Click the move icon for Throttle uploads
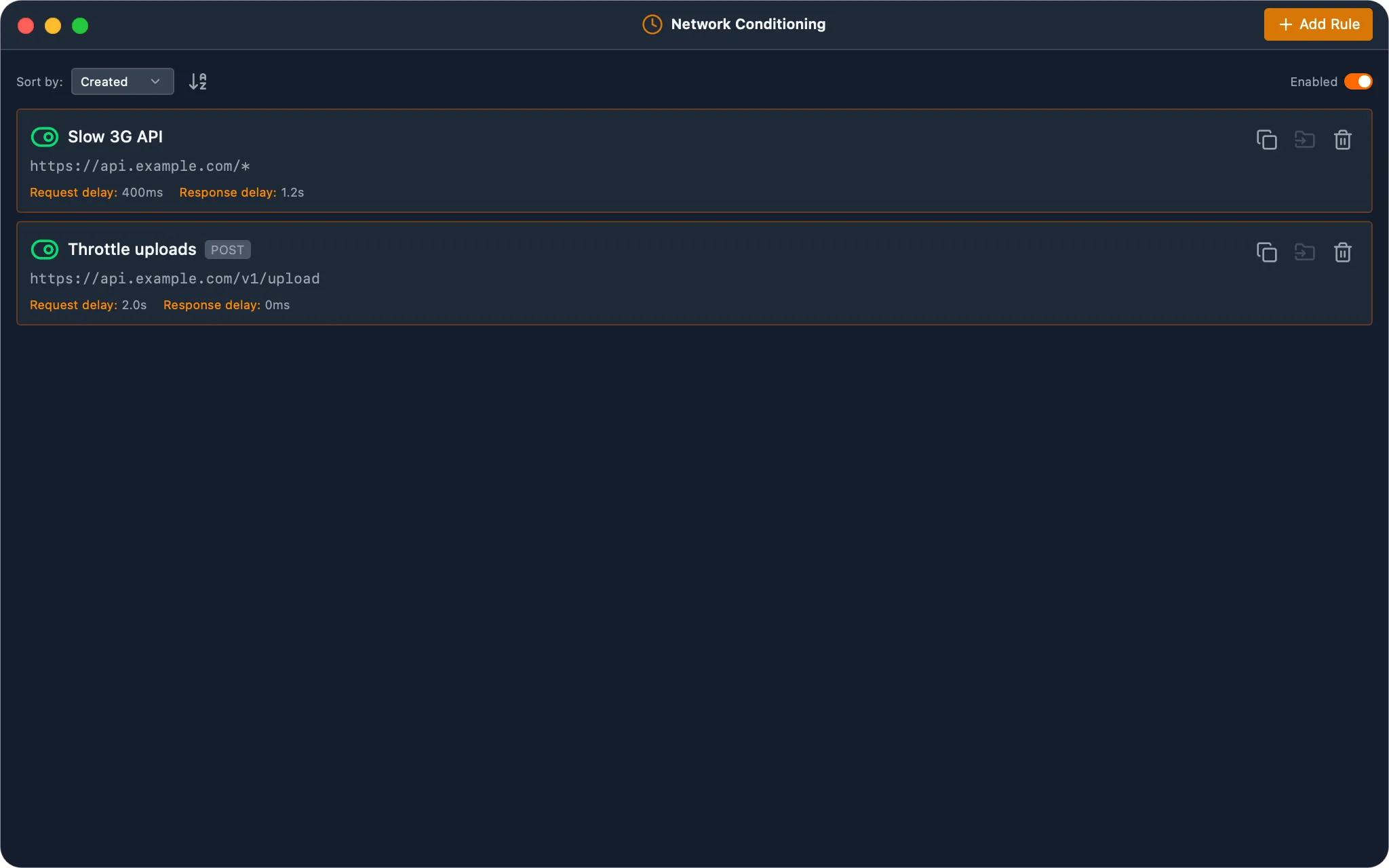This screenshot has height=868, width=1389. pos(1304,252)
